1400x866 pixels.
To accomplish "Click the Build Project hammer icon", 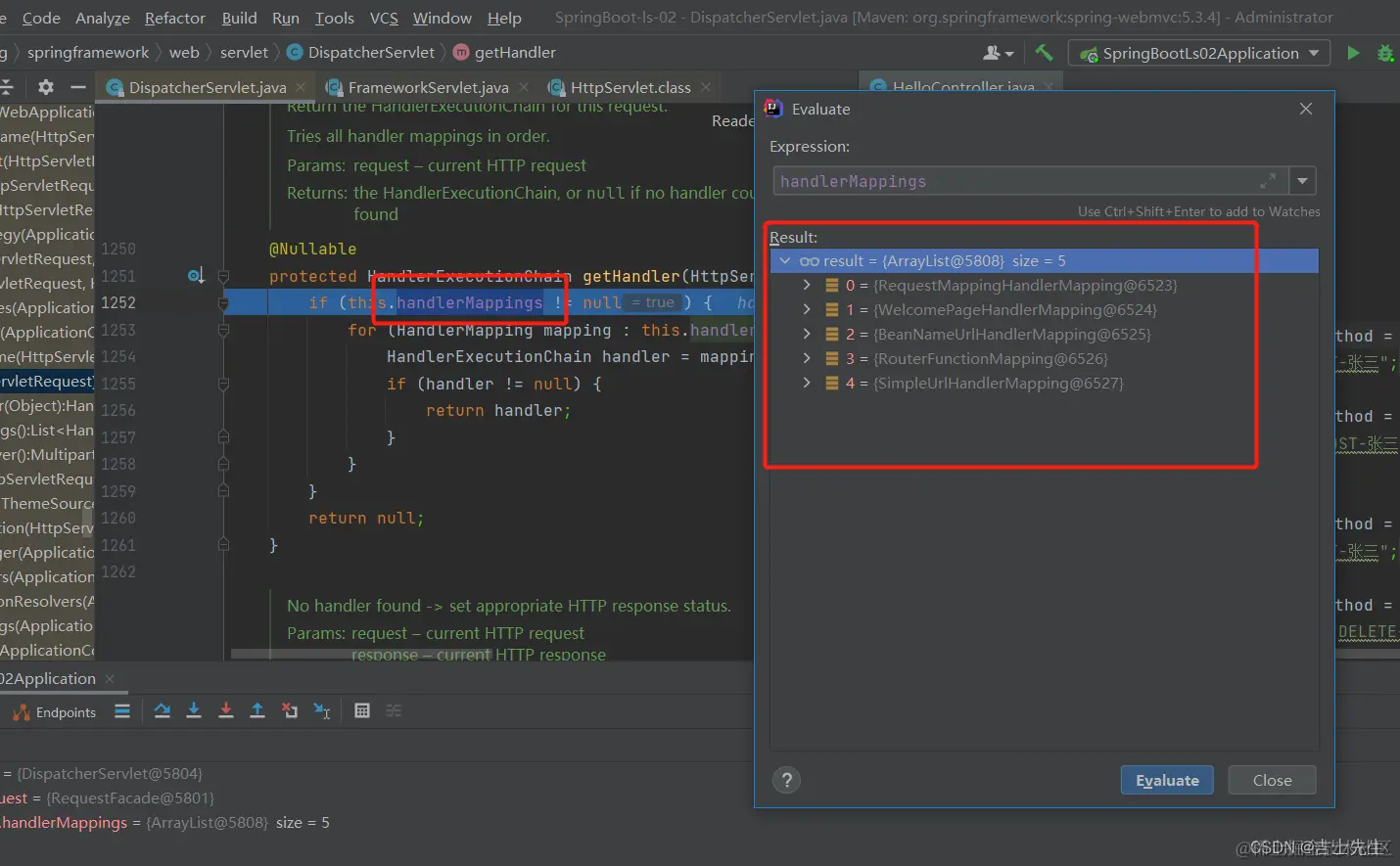I will pyautogui.click(x=1044, y=53).
